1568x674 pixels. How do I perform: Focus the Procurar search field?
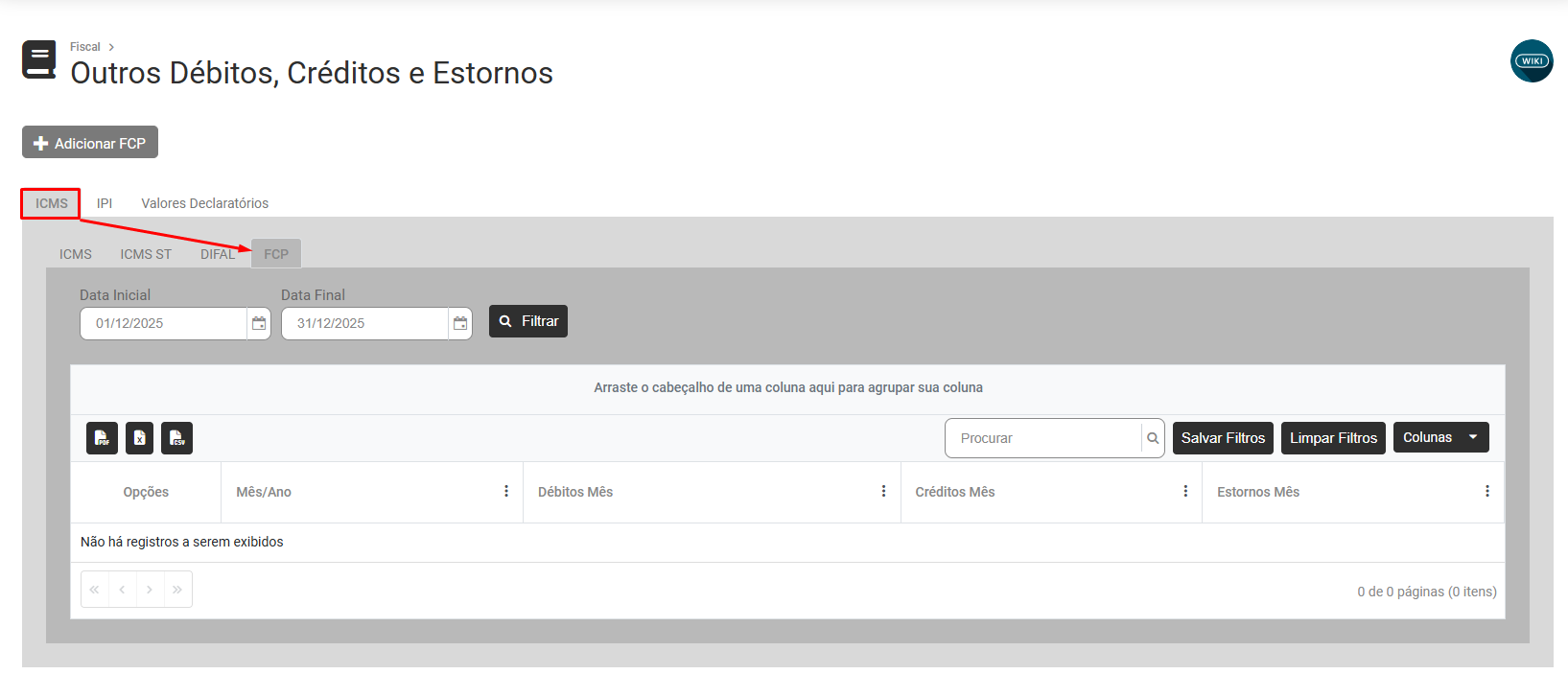click(x=1043, y=438)
